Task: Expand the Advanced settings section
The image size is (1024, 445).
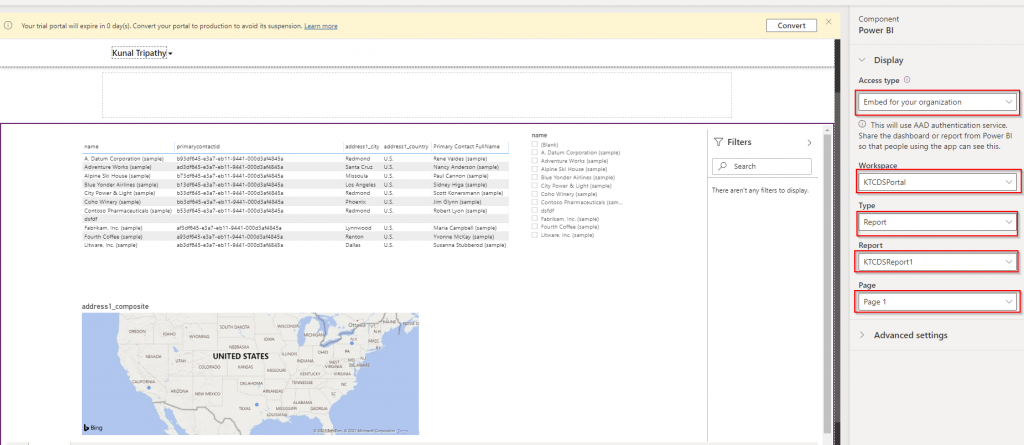Action: 862,335
